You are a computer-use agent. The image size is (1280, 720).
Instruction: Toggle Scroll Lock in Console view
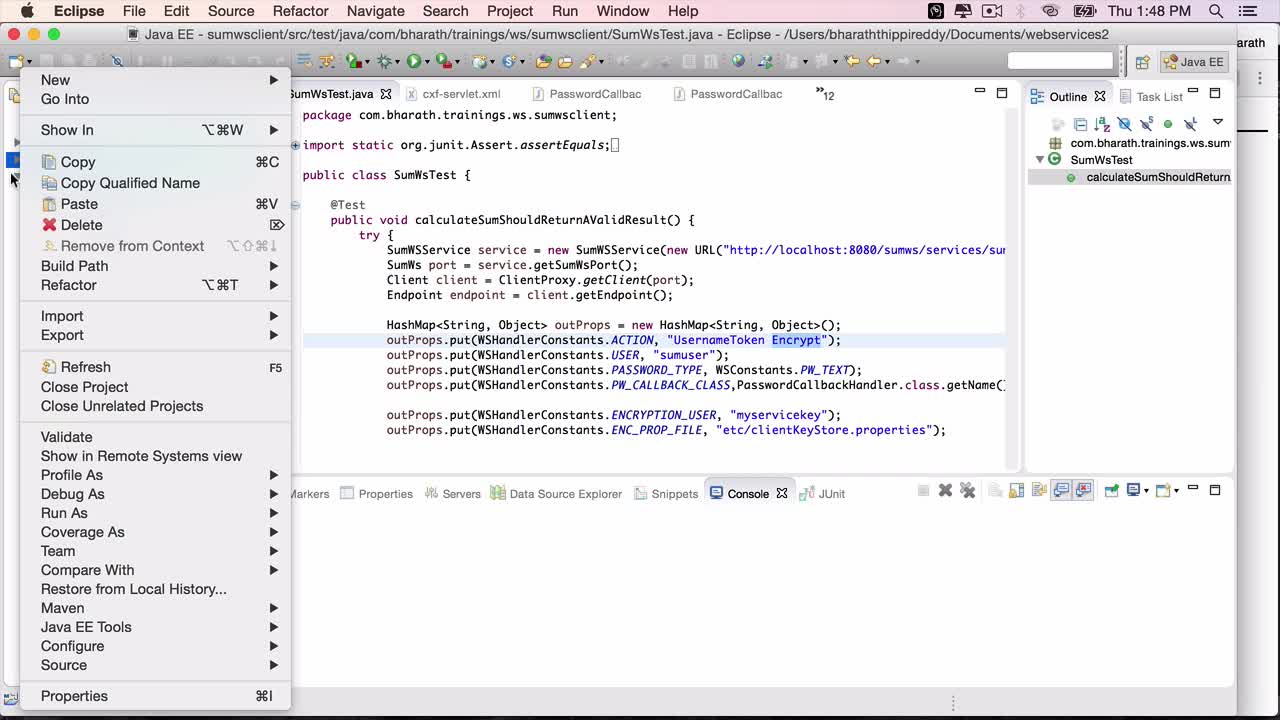pyautogui.click(x=1017, y=491)
